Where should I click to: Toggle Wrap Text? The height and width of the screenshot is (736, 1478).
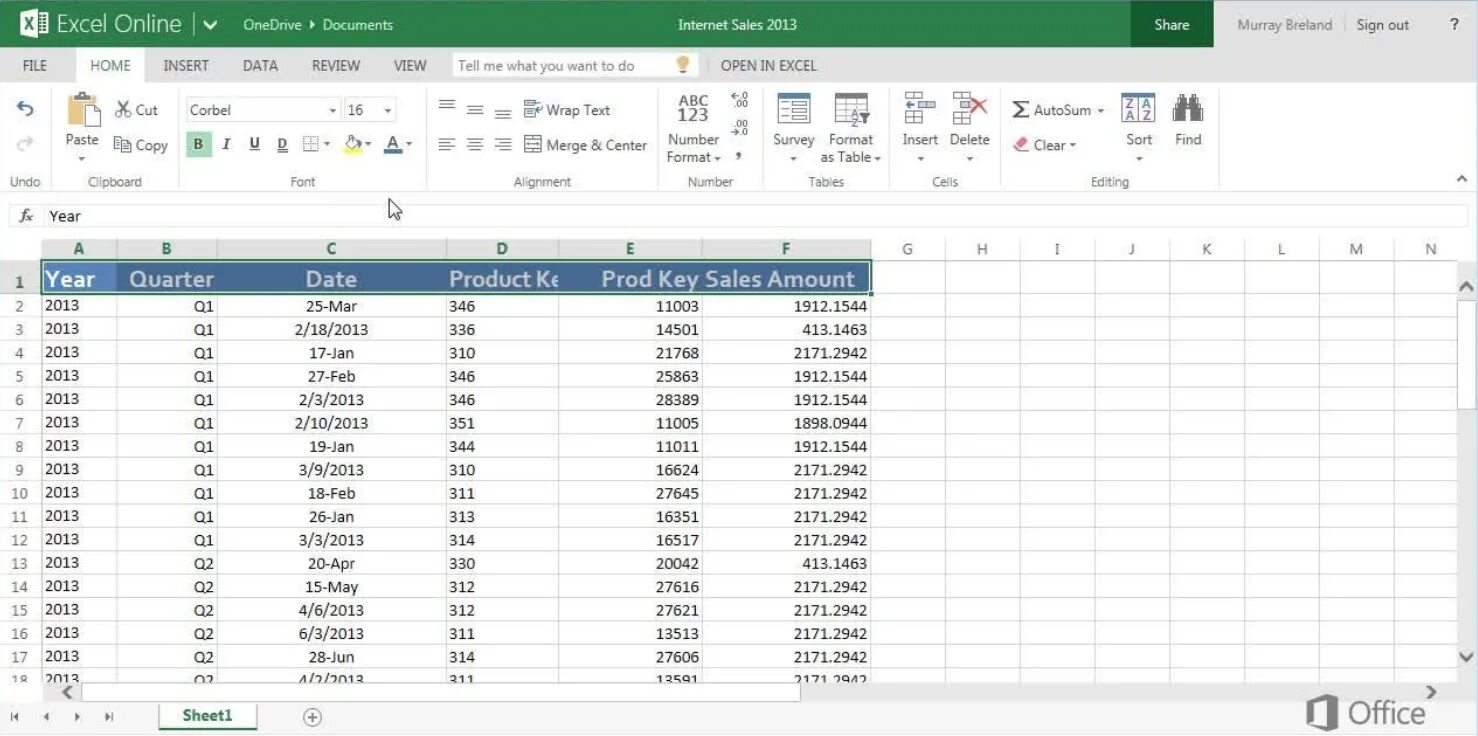tap(567, 110)
